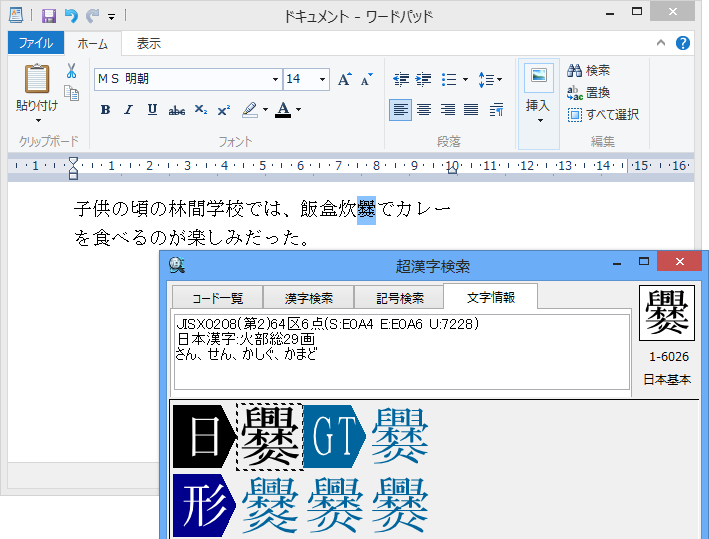Click the すべて選択 select all button

(603, 114)
